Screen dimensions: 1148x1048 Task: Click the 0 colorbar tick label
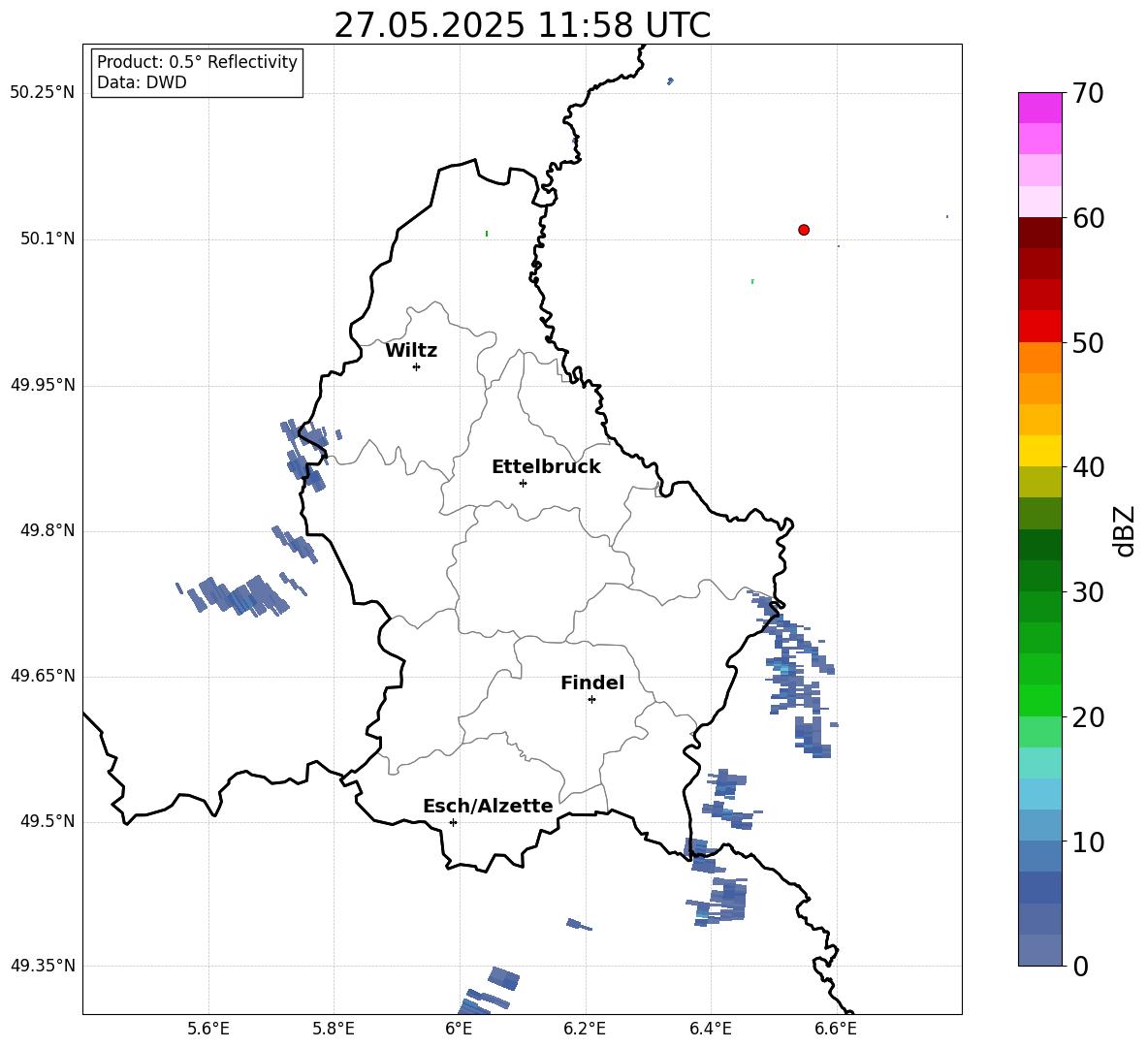point(1080,966)
